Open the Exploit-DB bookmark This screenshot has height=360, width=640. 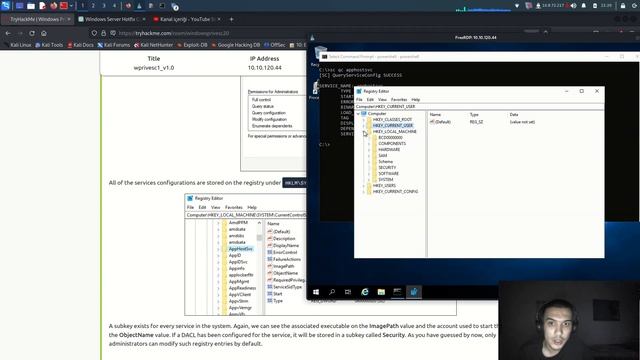(x=192, y=45)
